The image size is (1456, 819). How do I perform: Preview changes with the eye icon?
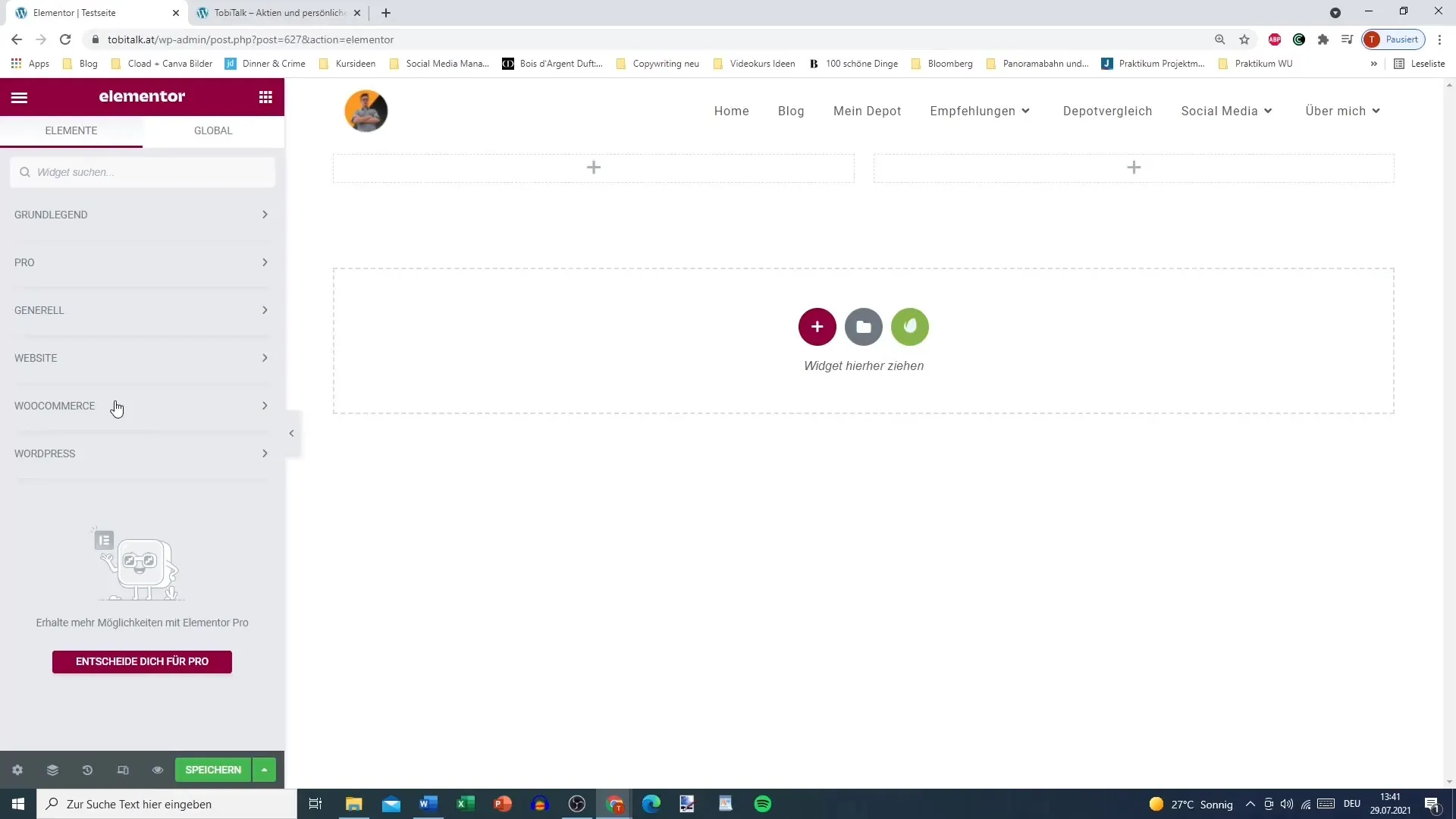pyautogui.click(x=158, y=770)
